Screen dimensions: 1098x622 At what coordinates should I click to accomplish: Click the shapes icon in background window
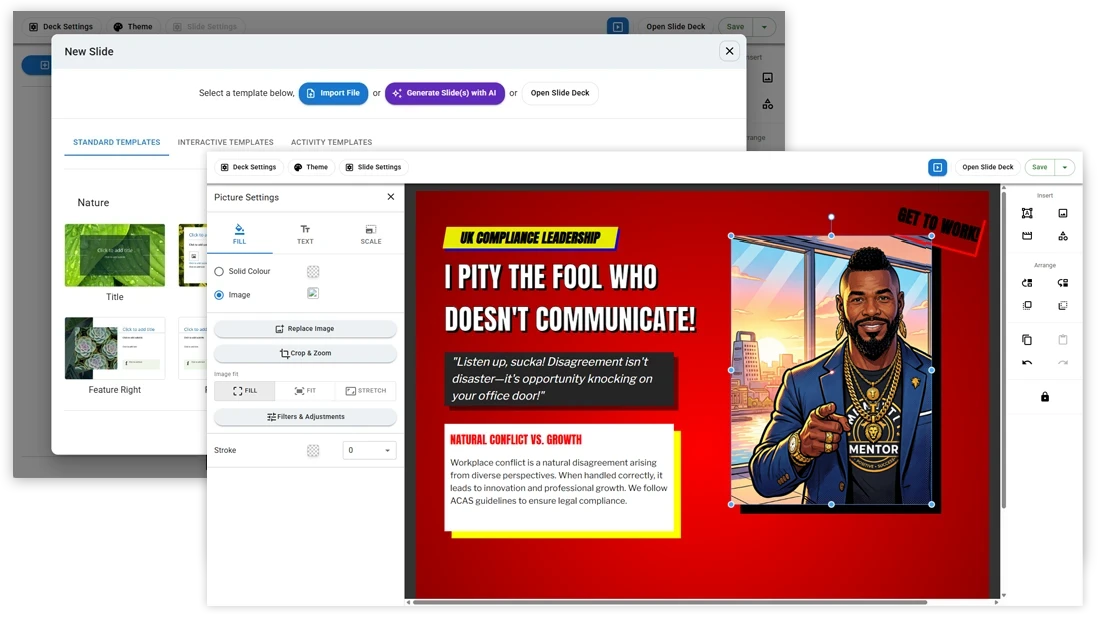(x=767, y=104)
